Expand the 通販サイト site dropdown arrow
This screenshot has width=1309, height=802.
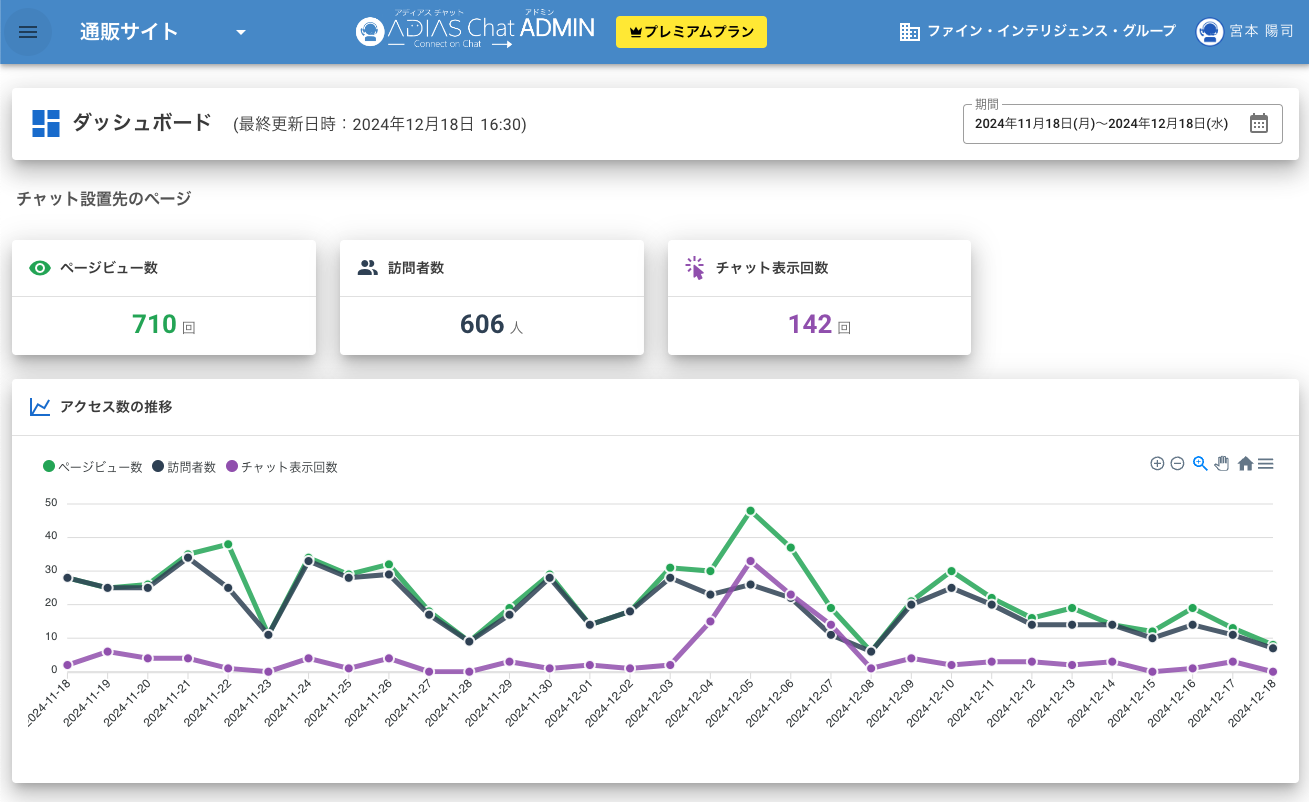(x=240, y=32)
